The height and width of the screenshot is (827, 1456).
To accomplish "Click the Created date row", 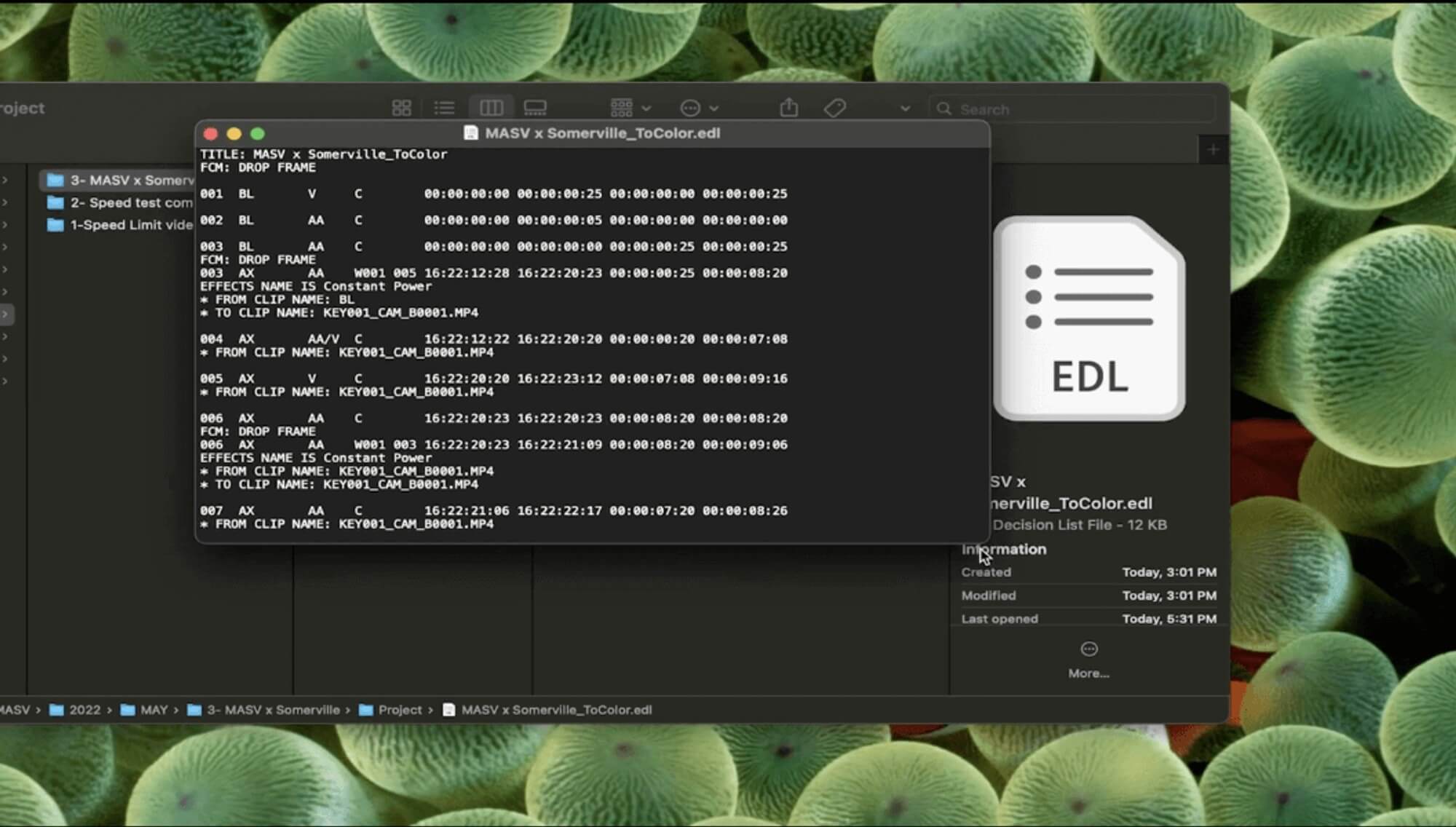I will (x=1088, y=572).
